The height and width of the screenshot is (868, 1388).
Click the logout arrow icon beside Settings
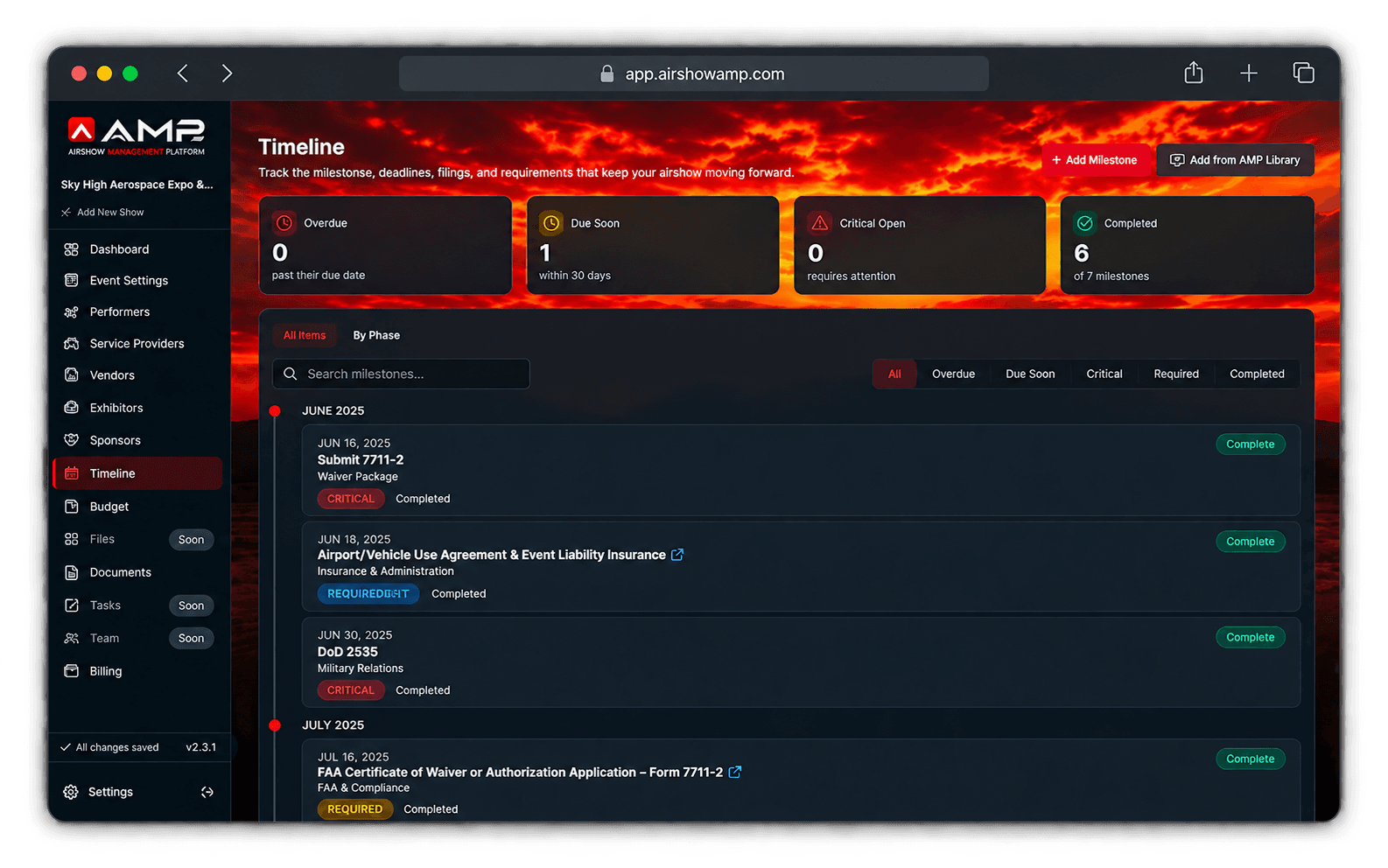(x=207, y=792)
